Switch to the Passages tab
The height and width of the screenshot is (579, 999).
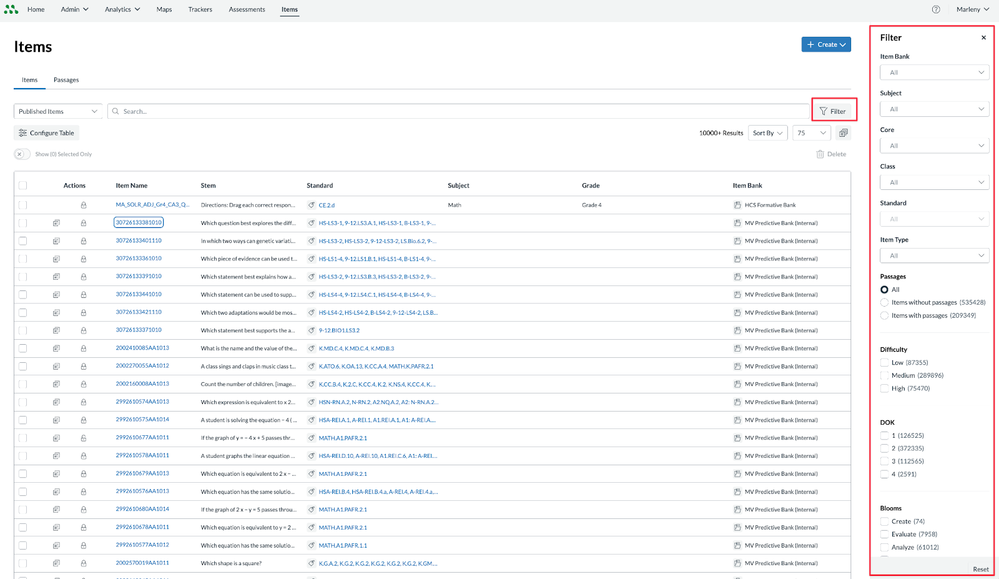66,80
